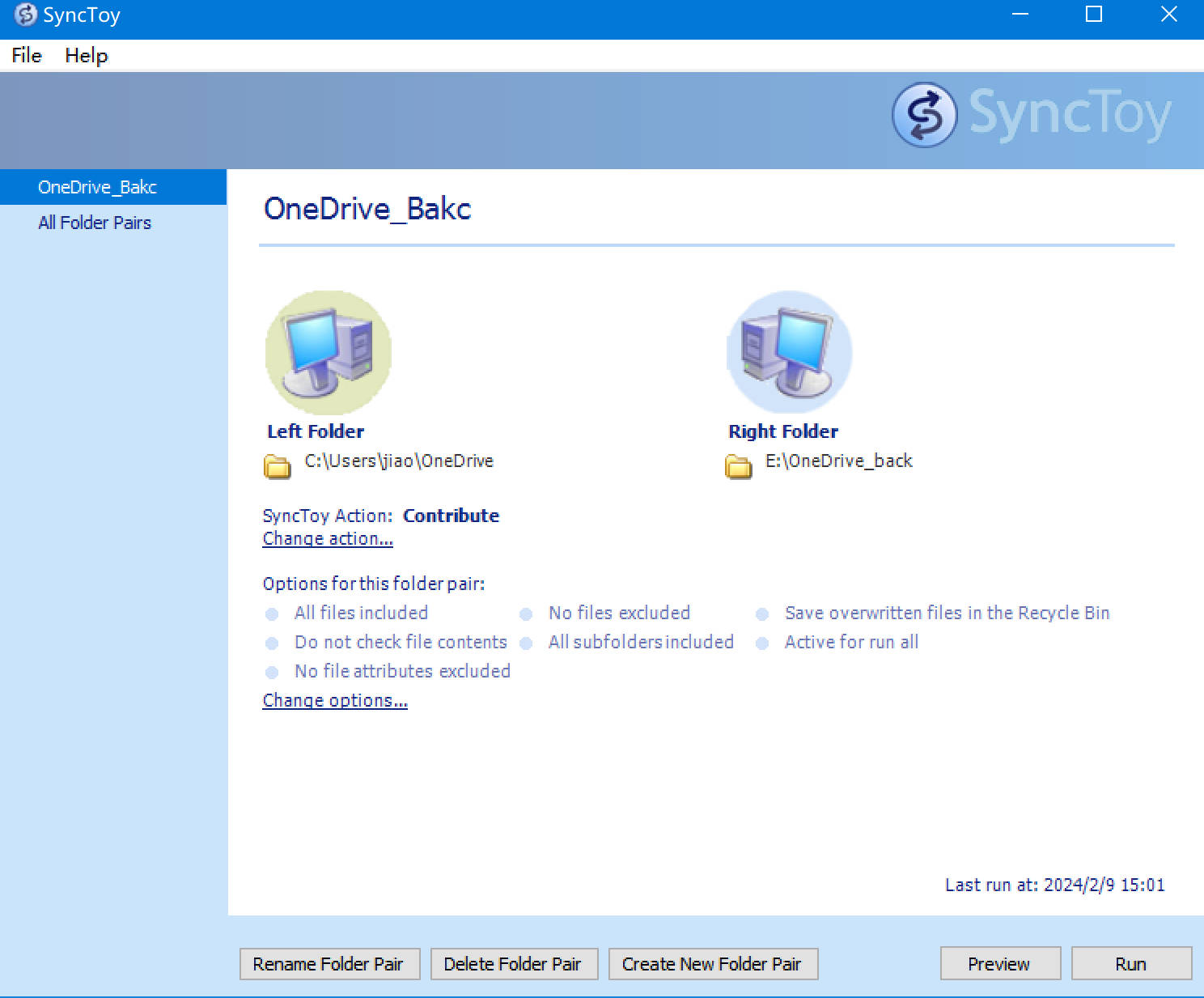Click the Change options... link
Image resolution: width=1204 pixels, height=998 pixels.
[335, 701]
